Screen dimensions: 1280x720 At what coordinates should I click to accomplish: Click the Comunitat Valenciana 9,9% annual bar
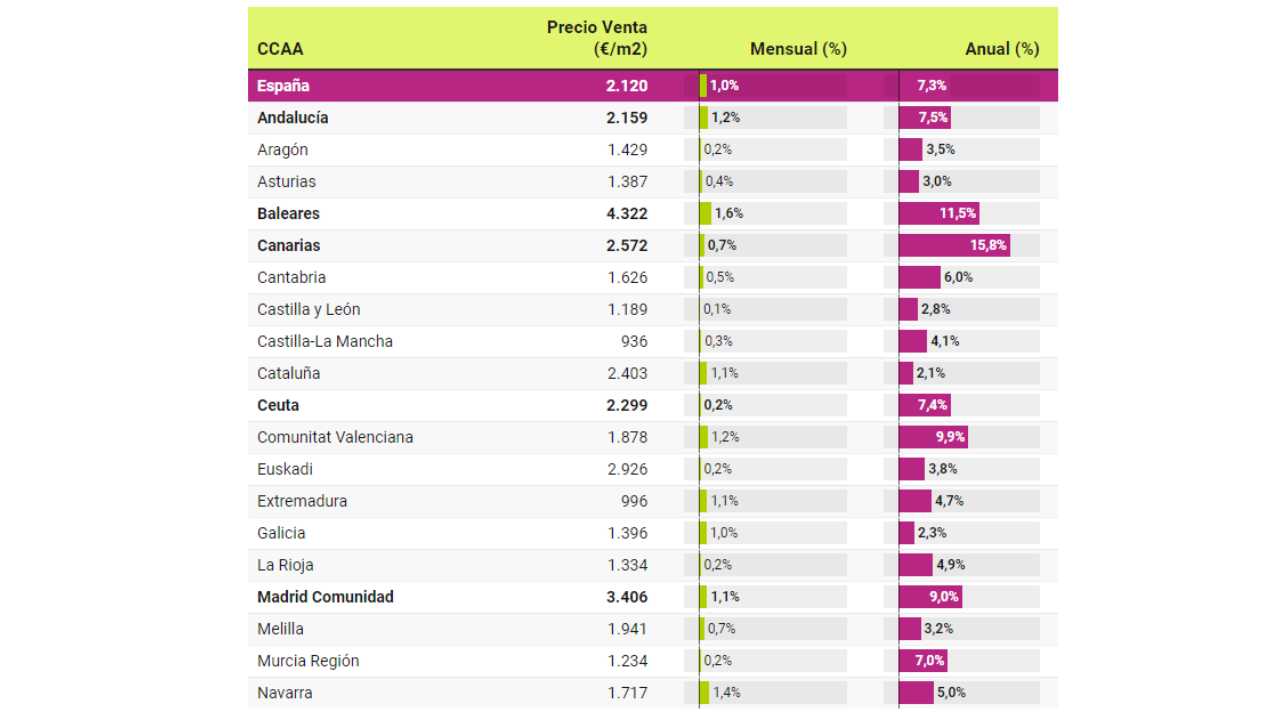[933, 437]
